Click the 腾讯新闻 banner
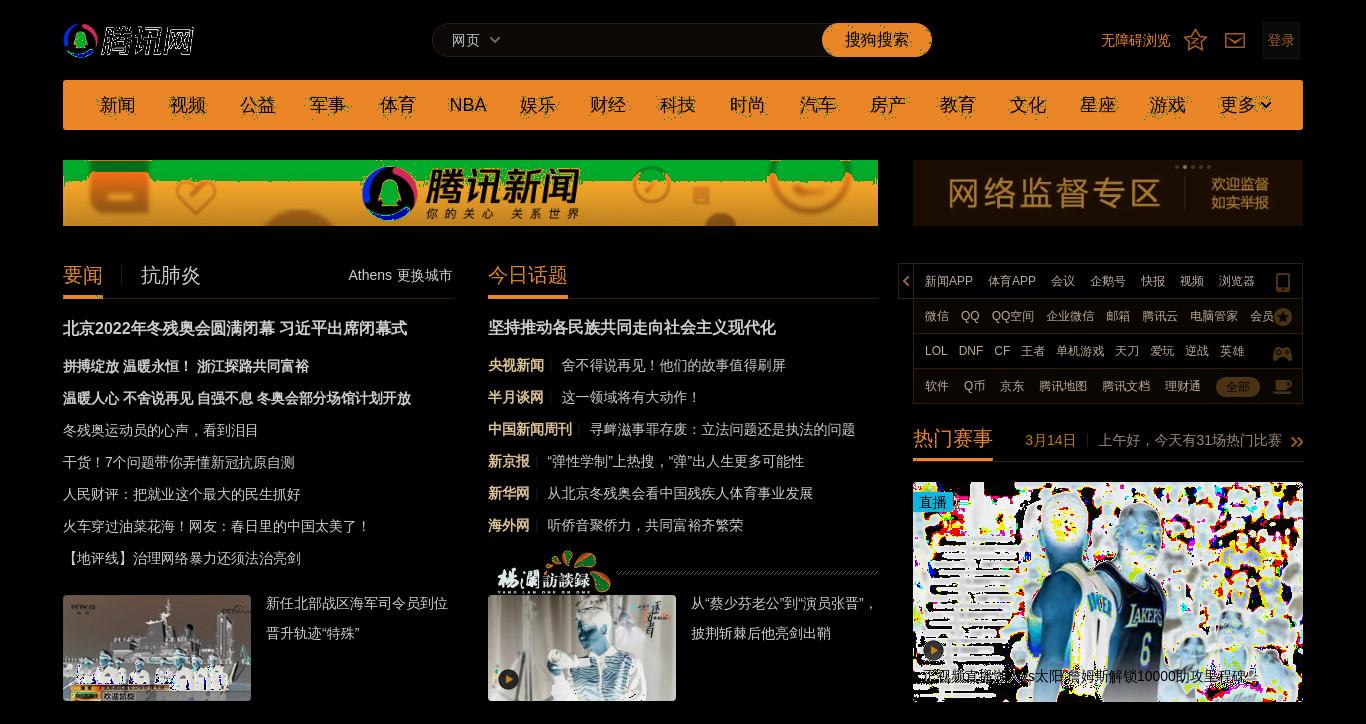This screenshot has height=724, width=1366. point(470,193)
